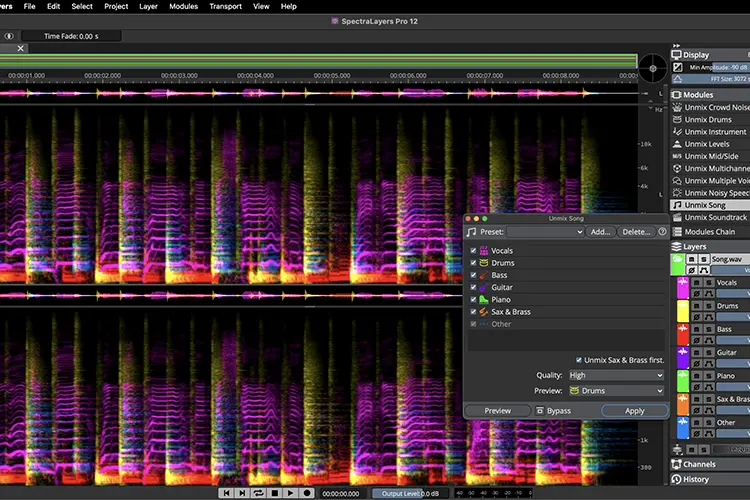Open the Select menu
This screenshot has width=750, height=500.
click(82, 6)
